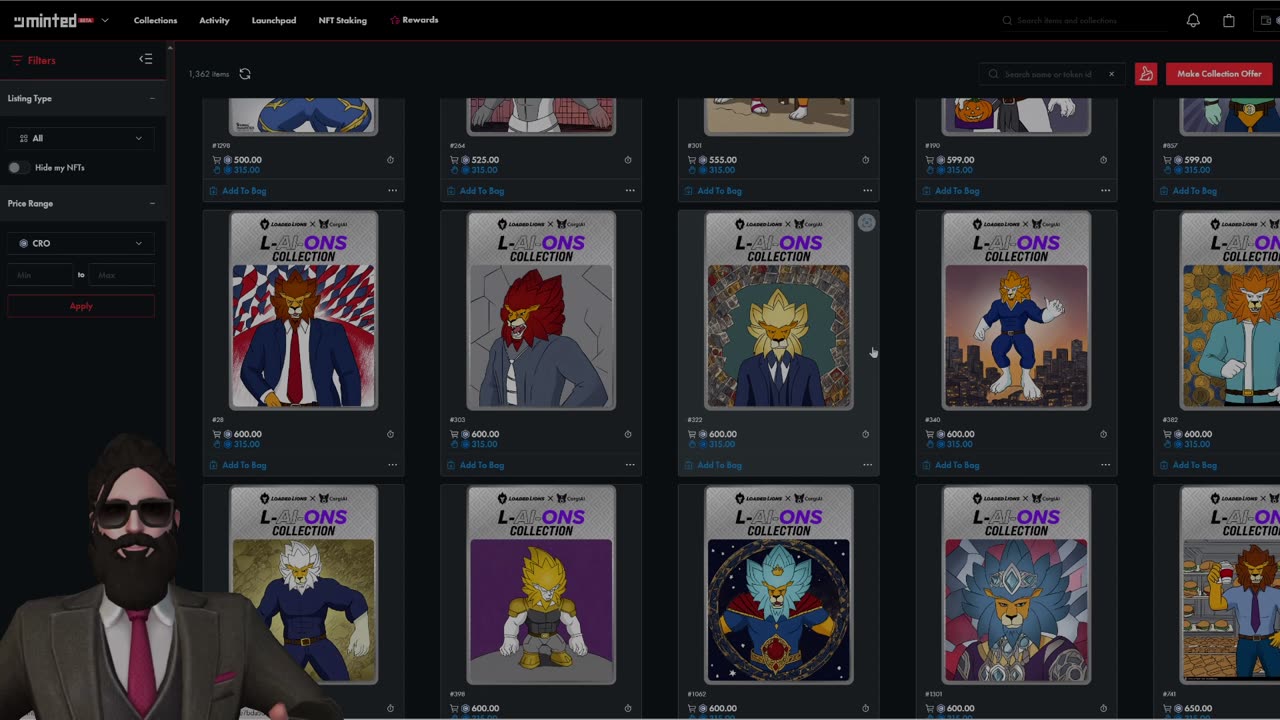Collapse Listing Type section
The image size is (1280, 720).
click(152, 98)
